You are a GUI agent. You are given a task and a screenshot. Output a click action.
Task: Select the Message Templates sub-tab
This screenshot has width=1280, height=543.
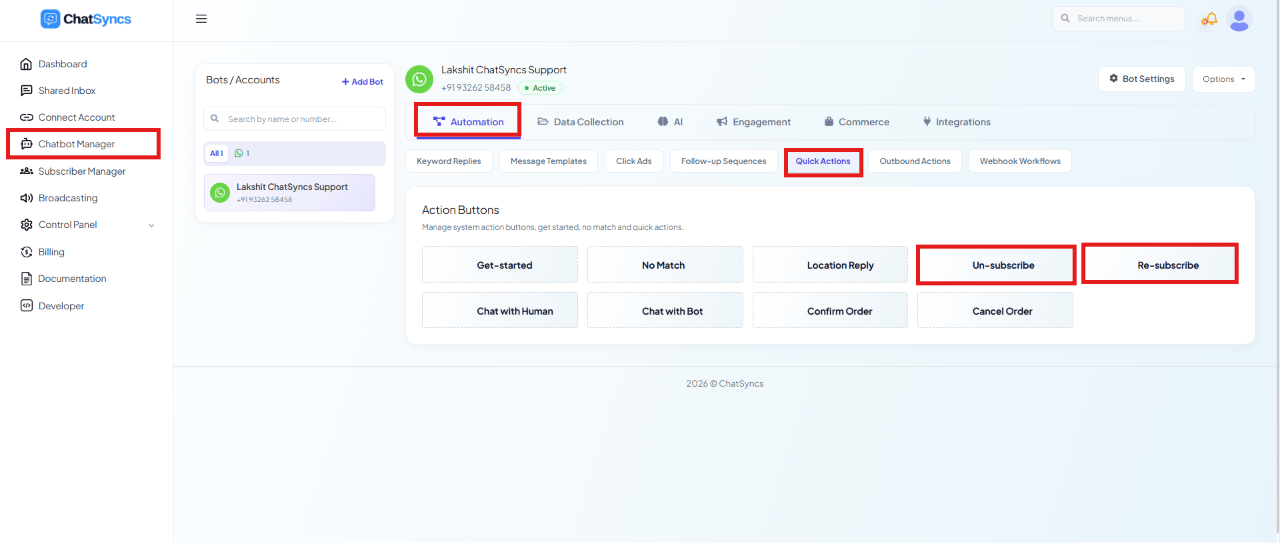(548, 161)
